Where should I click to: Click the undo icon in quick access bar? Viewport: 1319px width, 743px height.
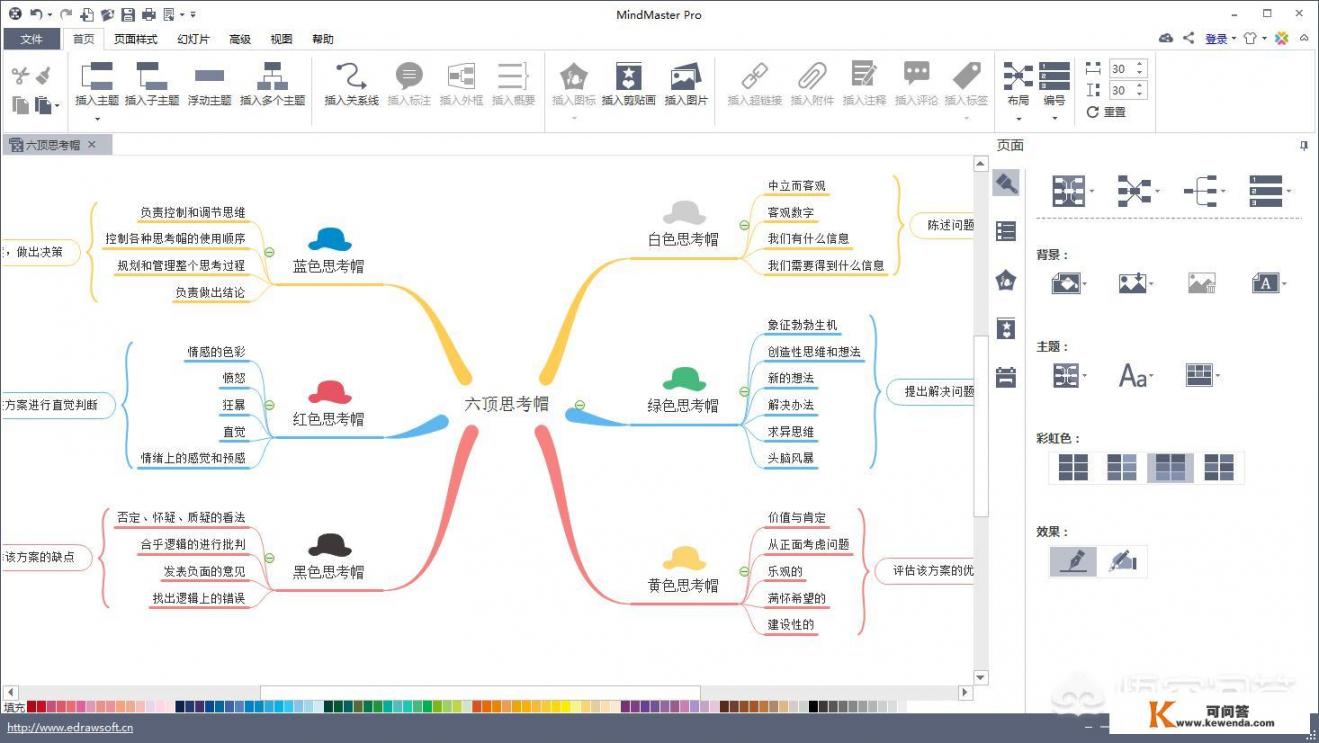pos(35,14)
